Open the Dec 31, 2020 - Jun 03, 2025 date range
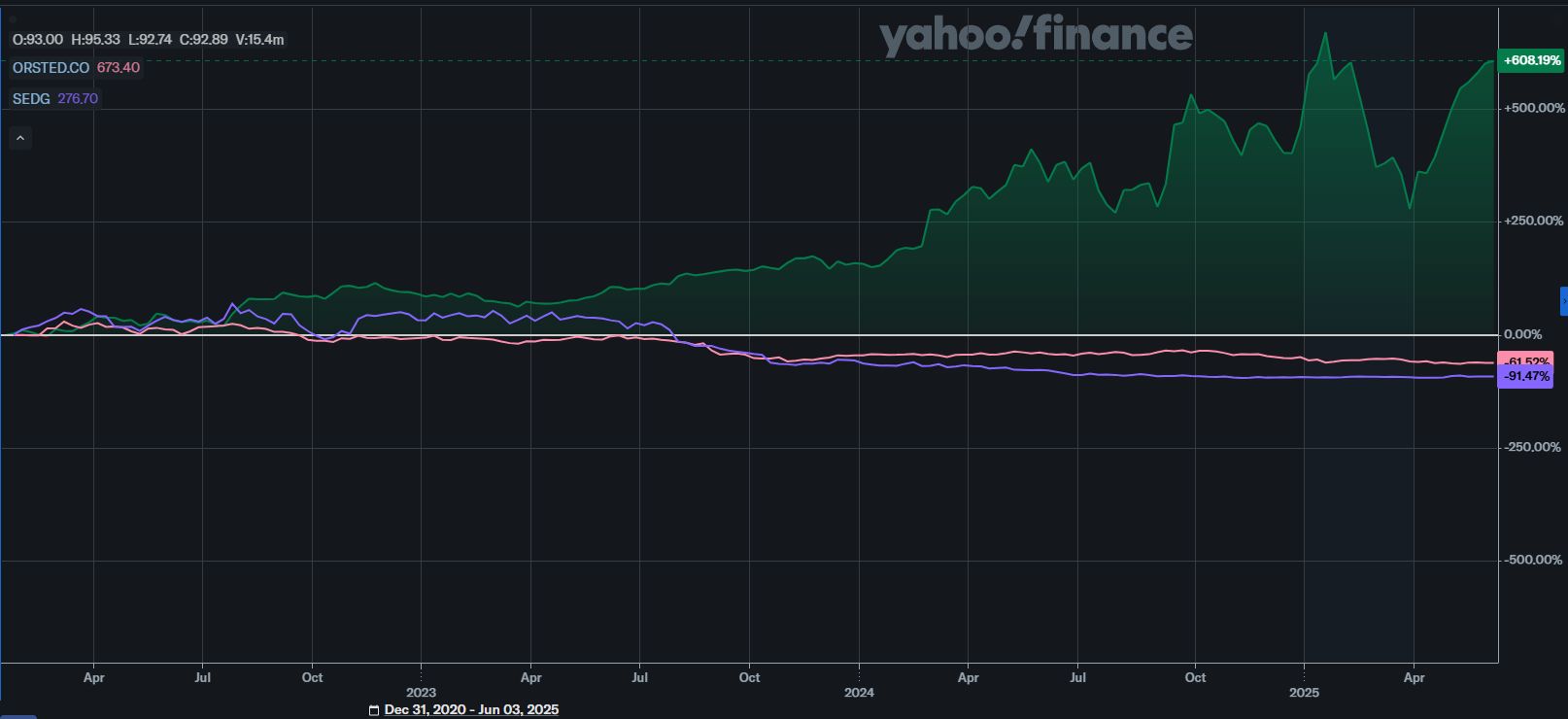Image resolution: width=1568 pixels, height=719 pixels. (x=471, y=710)
